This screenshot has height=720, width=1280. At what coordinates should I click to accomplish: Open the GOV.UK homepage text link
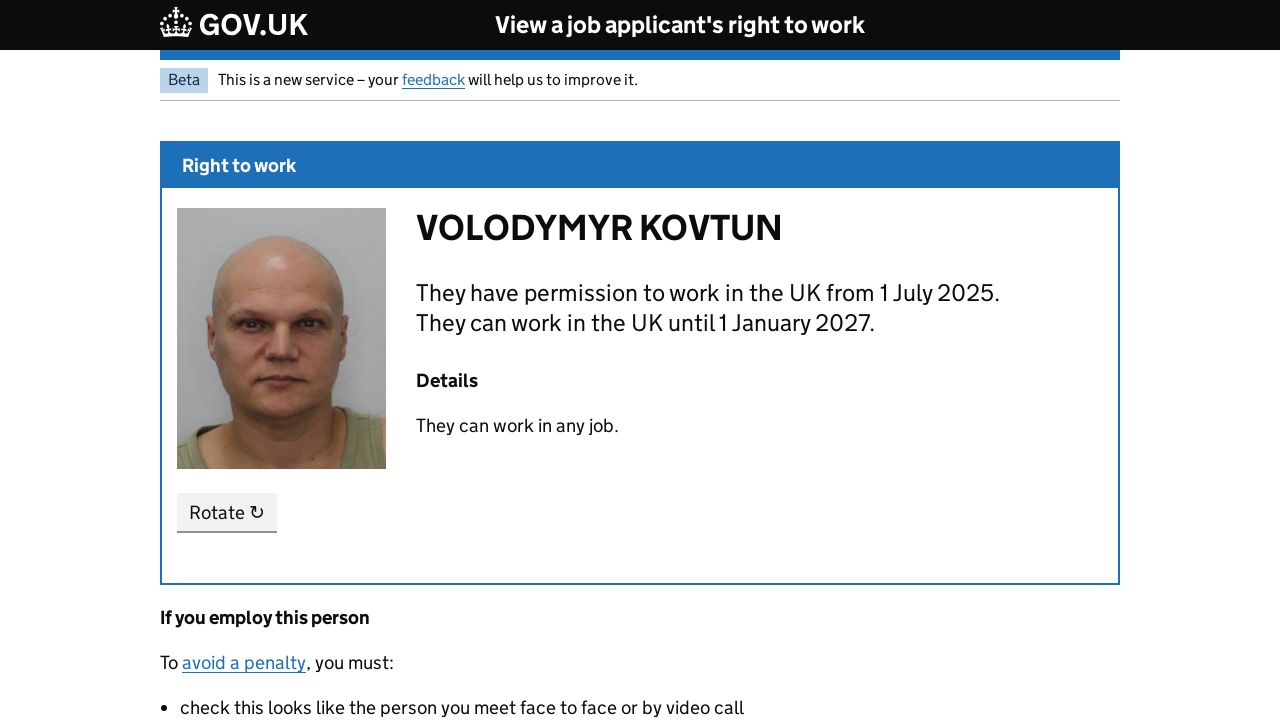(x=253, y=25)
